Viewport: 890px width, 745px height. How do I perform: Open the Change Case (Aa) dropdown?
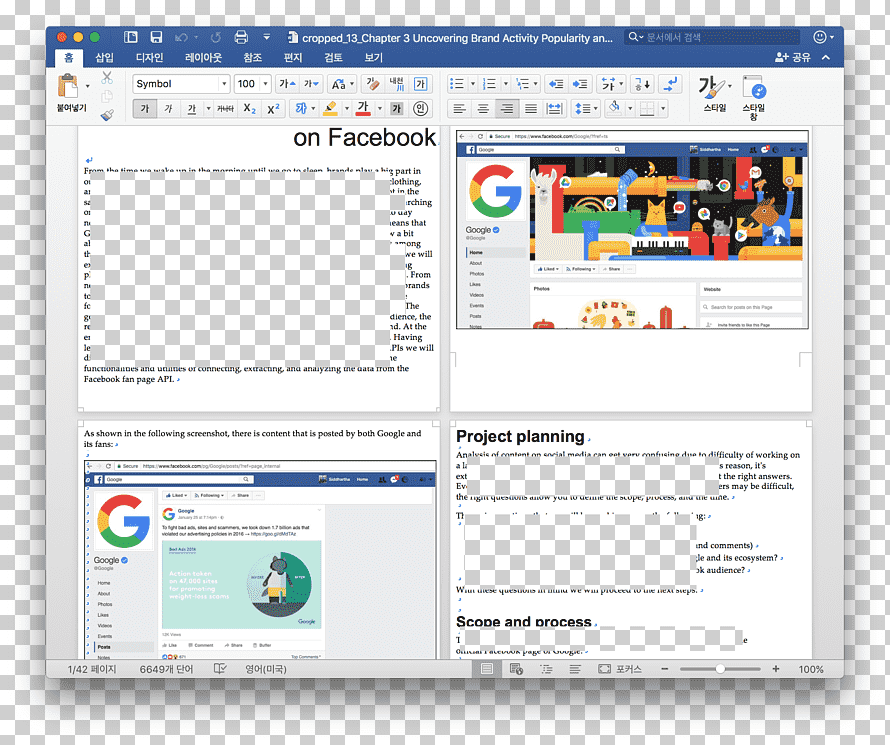343,84
